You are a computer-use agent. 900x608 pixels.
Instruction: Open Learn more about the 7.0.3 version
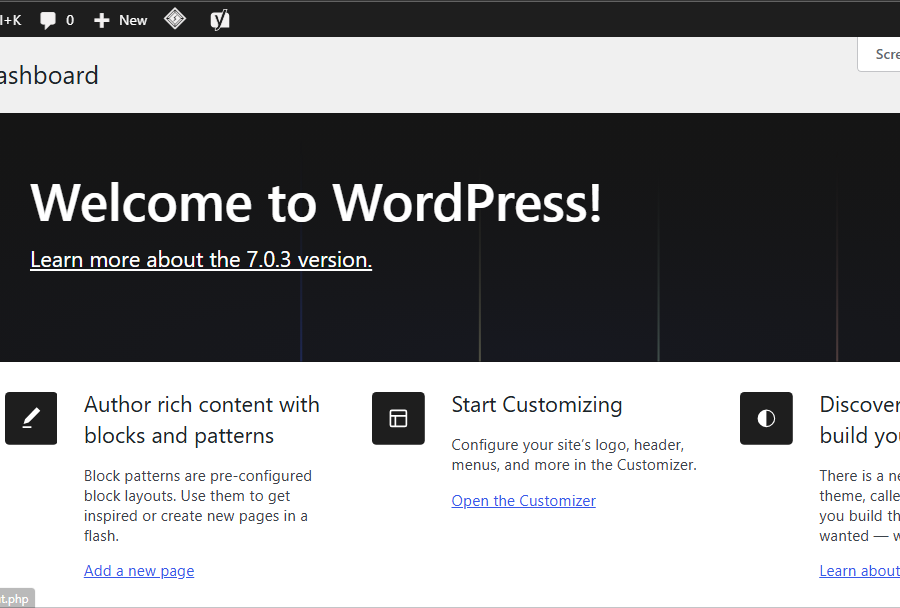201,260
